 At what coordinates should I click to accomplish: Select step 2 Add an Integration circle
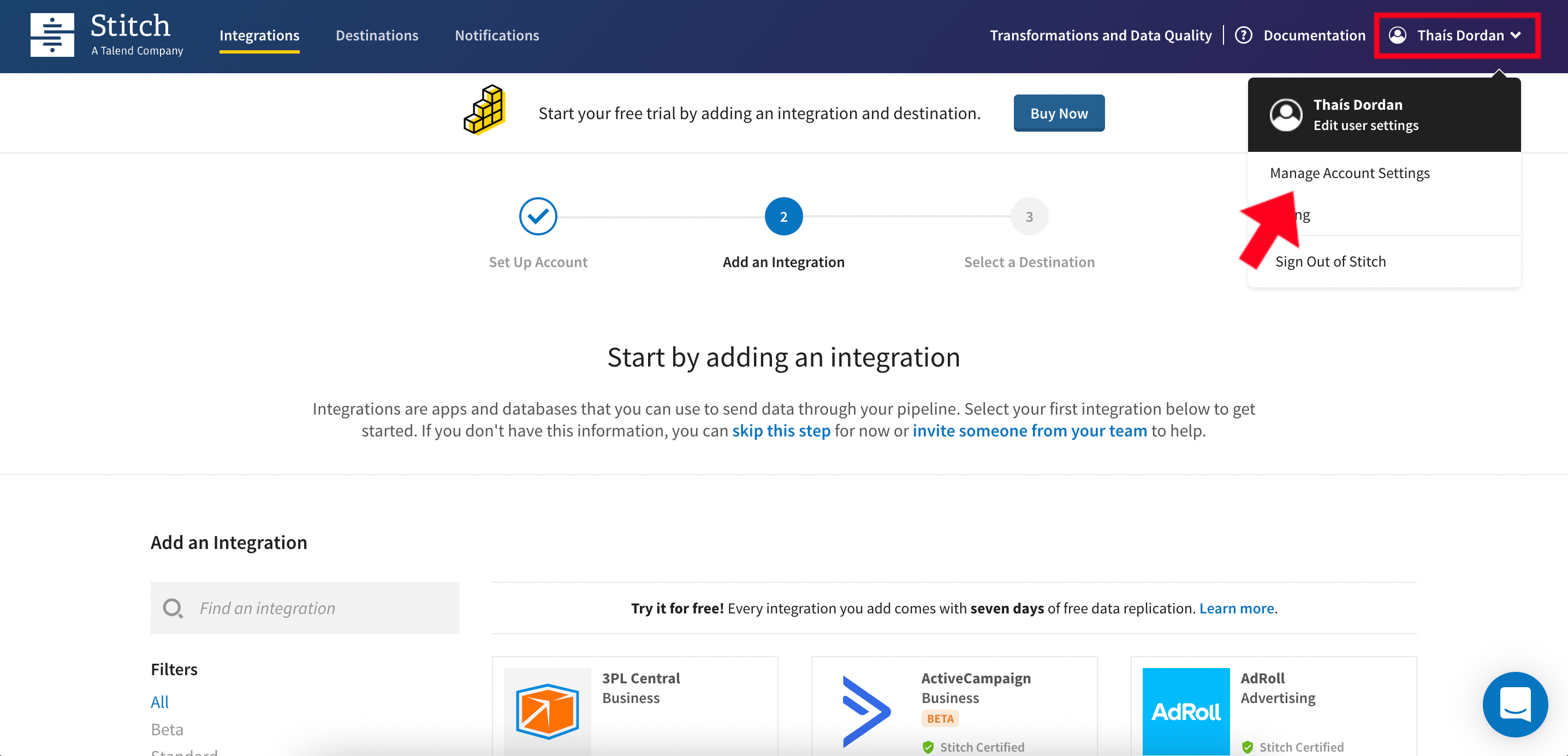[783, 216]
